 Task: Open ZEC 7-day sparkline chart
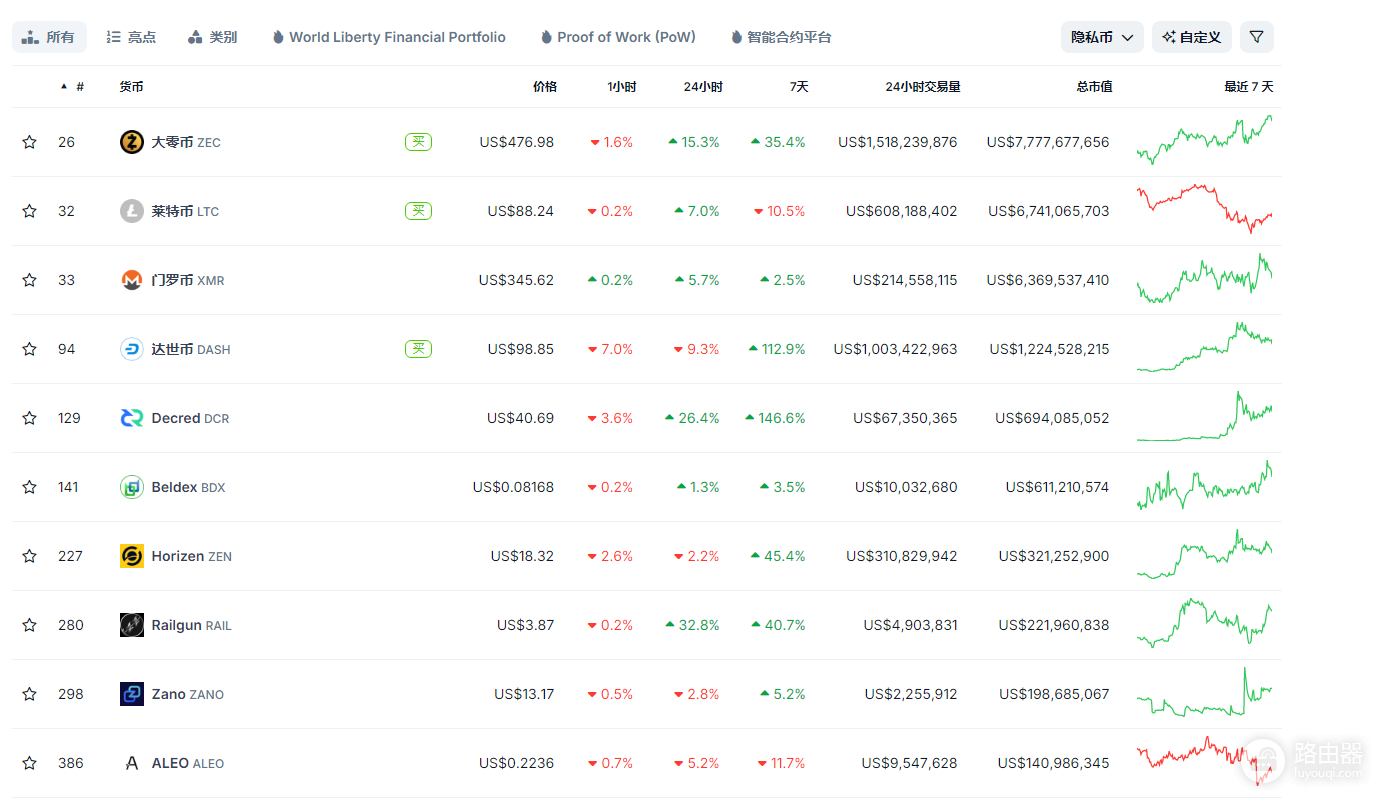1205,141
